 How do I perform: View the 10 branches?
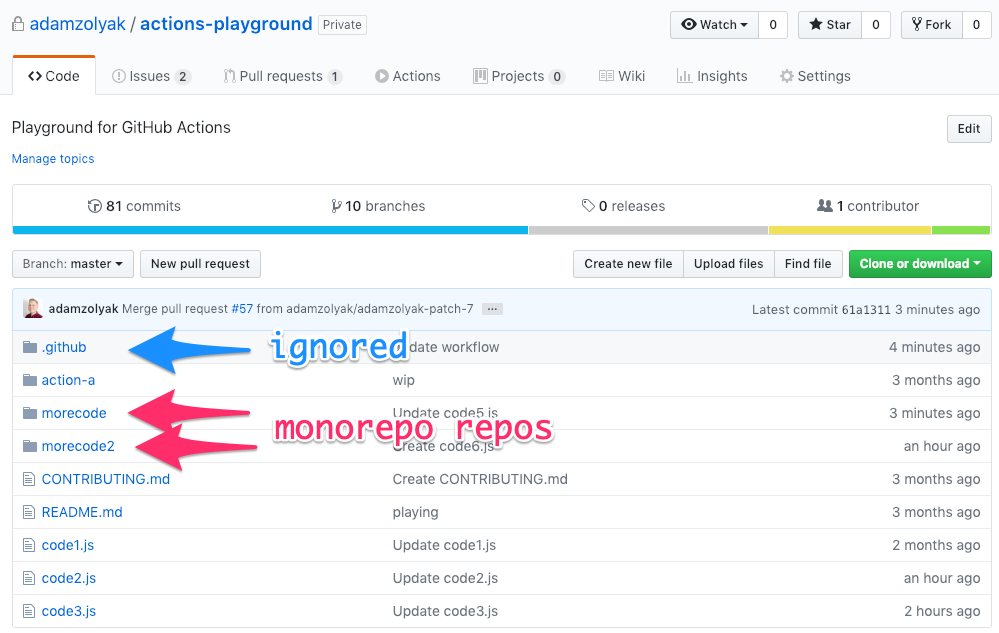click(x=378, y=206)
